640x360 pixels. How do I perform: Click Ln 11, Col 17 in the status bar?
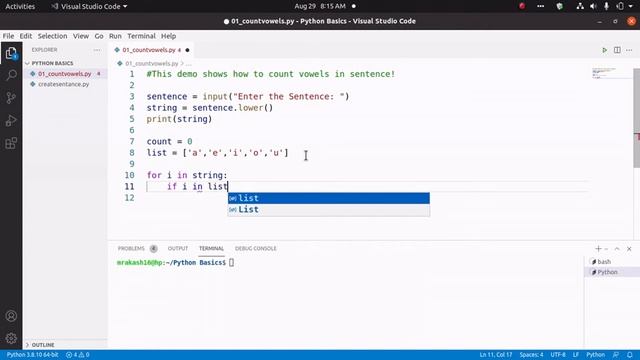(496, 355)
